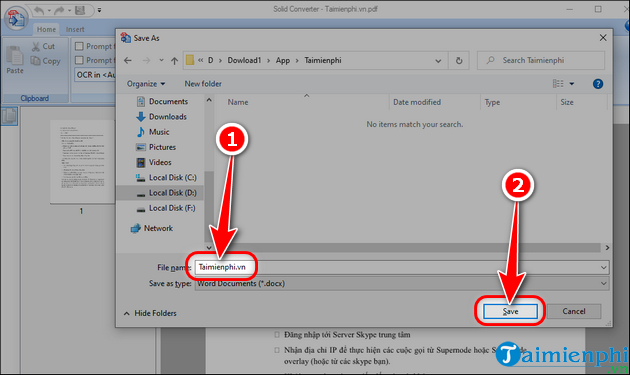630x375 pixels.
Task: Collapse folders with Hide Folders
Action: [150, 313]
